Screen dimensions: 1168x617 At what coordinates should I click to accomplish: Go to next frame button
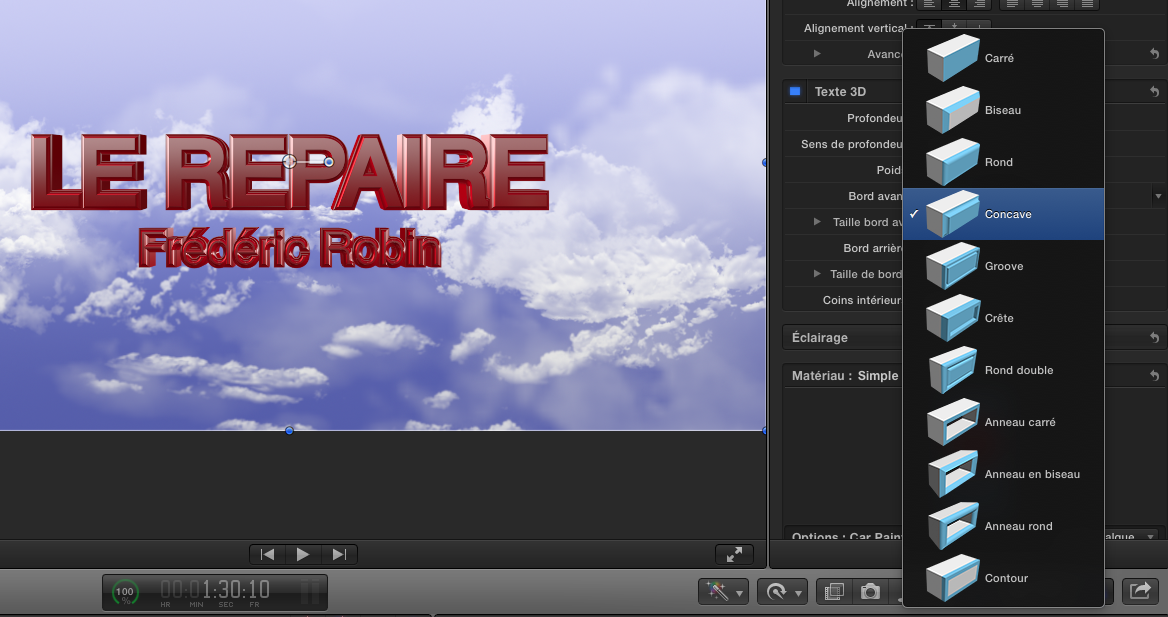click(339, 554)
